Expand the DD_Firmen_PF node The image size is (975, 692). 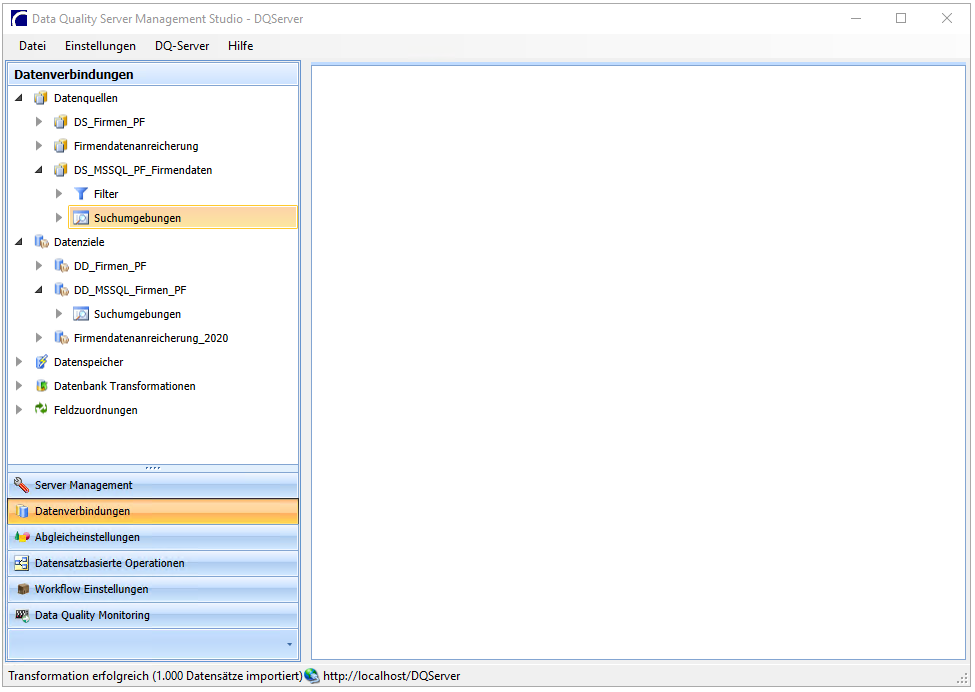point(39,266)
